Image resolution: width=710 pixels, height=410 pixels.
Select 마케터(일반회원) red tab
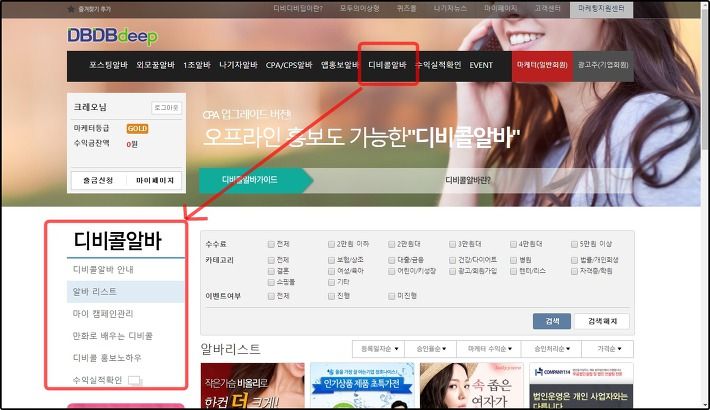(x=542, y=65)
